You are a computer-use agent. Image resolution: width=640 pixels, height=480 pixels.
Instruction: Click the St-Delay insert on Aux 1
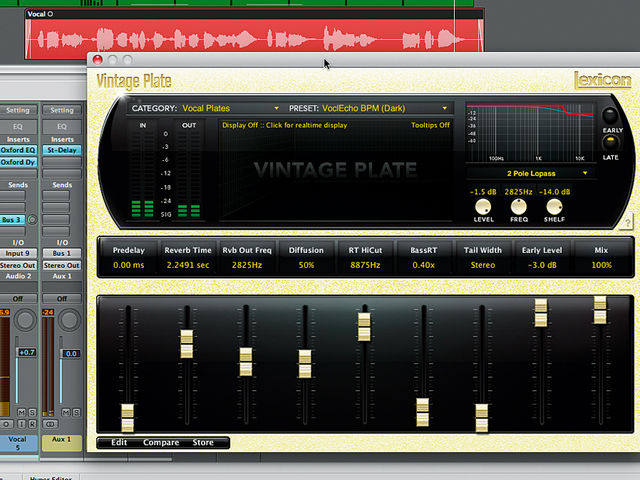tap(62, 150)
